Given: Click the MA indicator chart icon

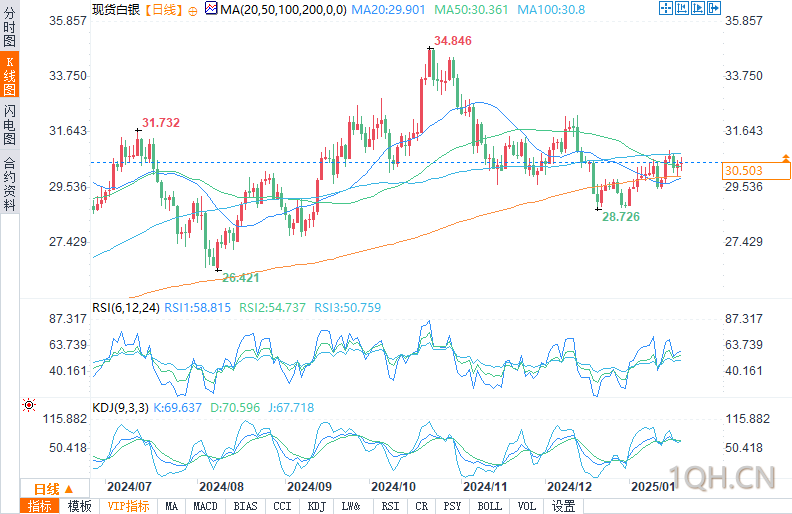Looking at the screenshot, I should pyautogui.click(x=211, y=8).
